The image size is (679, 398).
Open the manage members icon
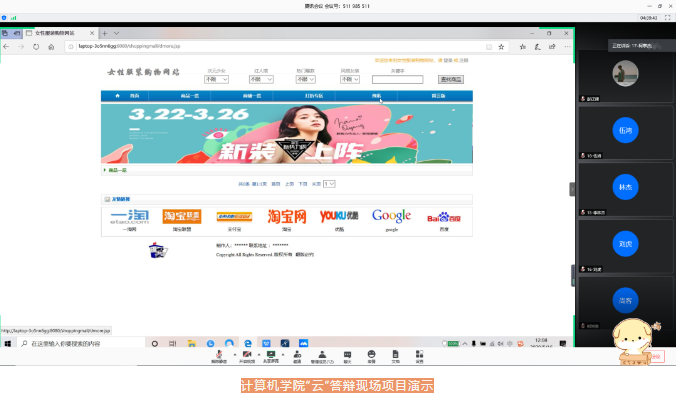click(322, 357)
